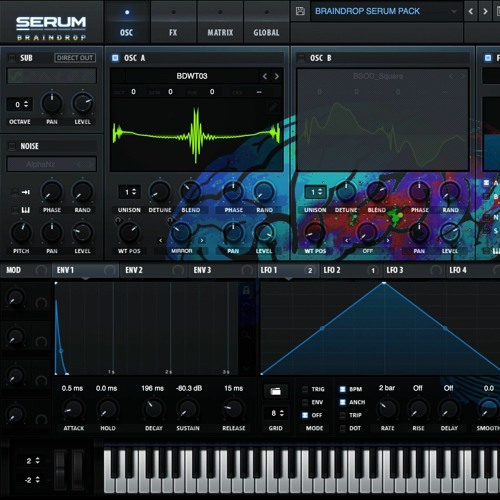Go to previous preset with left arrow
The height and width of the screenshot is (500, 500).
[470, 11]
